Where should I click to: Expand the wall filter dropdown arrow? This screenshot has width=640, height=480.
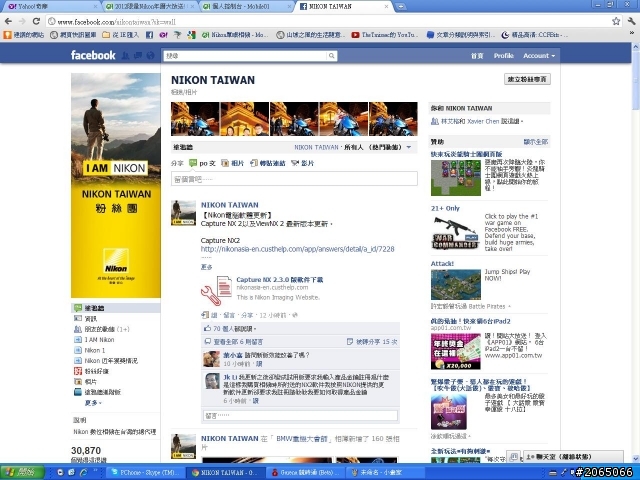point(409,147)
